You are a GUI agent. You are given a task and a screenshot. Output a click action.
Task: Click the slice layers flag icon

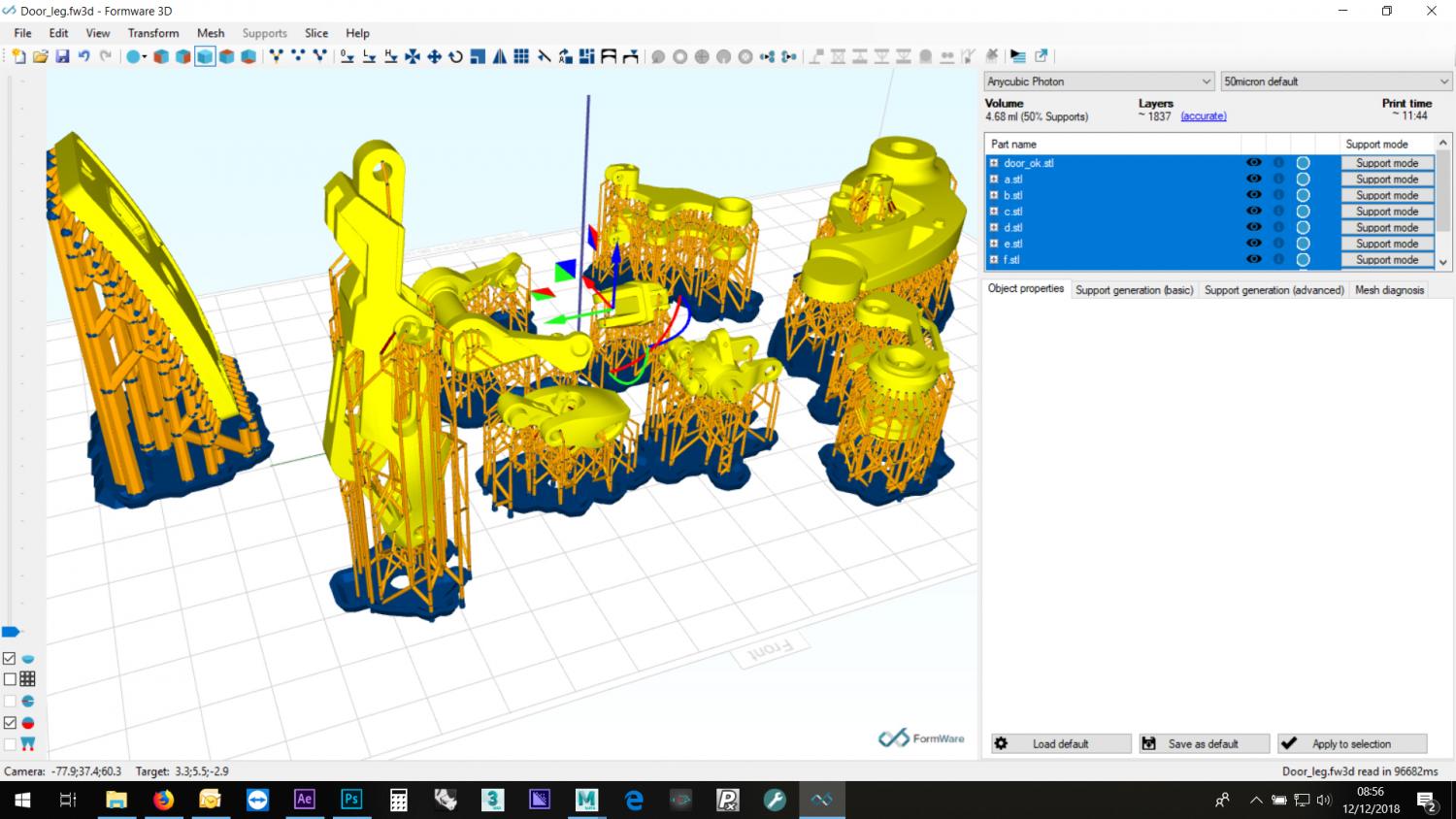[x=1017, y=56]
